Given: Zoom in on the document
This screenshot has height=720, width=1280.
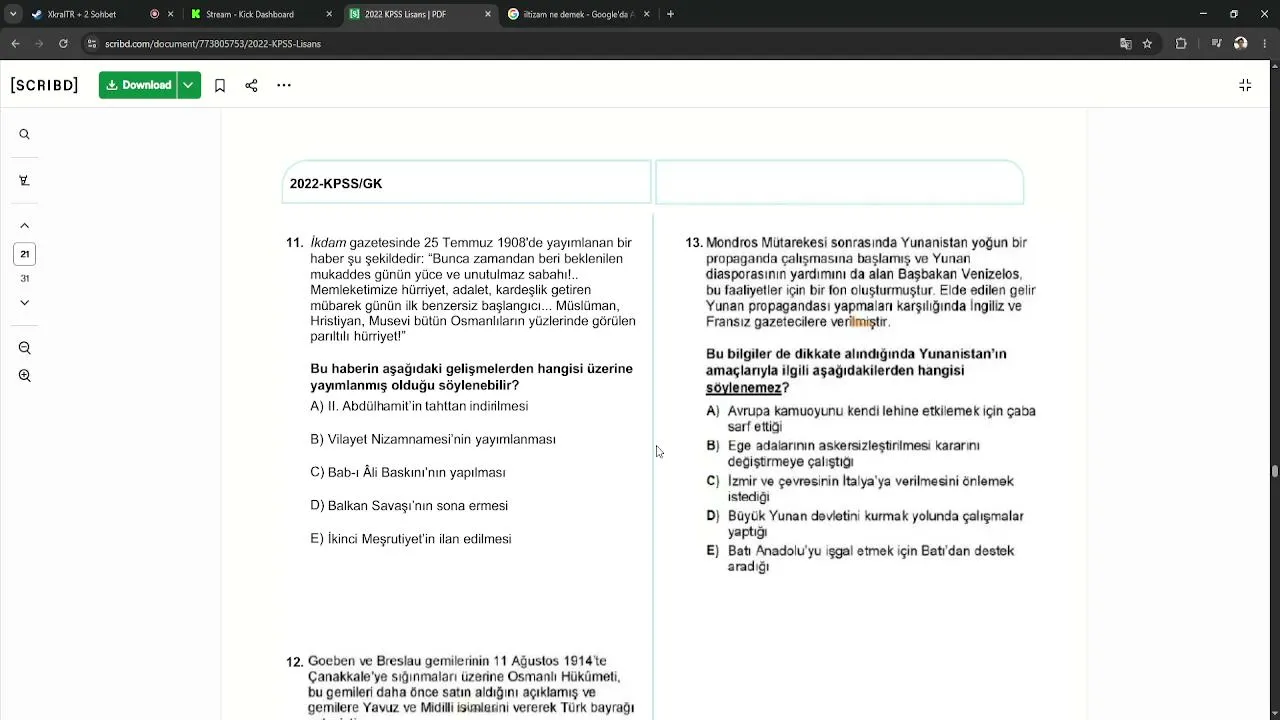Looking at the screenshot, I should pos(25,376).
